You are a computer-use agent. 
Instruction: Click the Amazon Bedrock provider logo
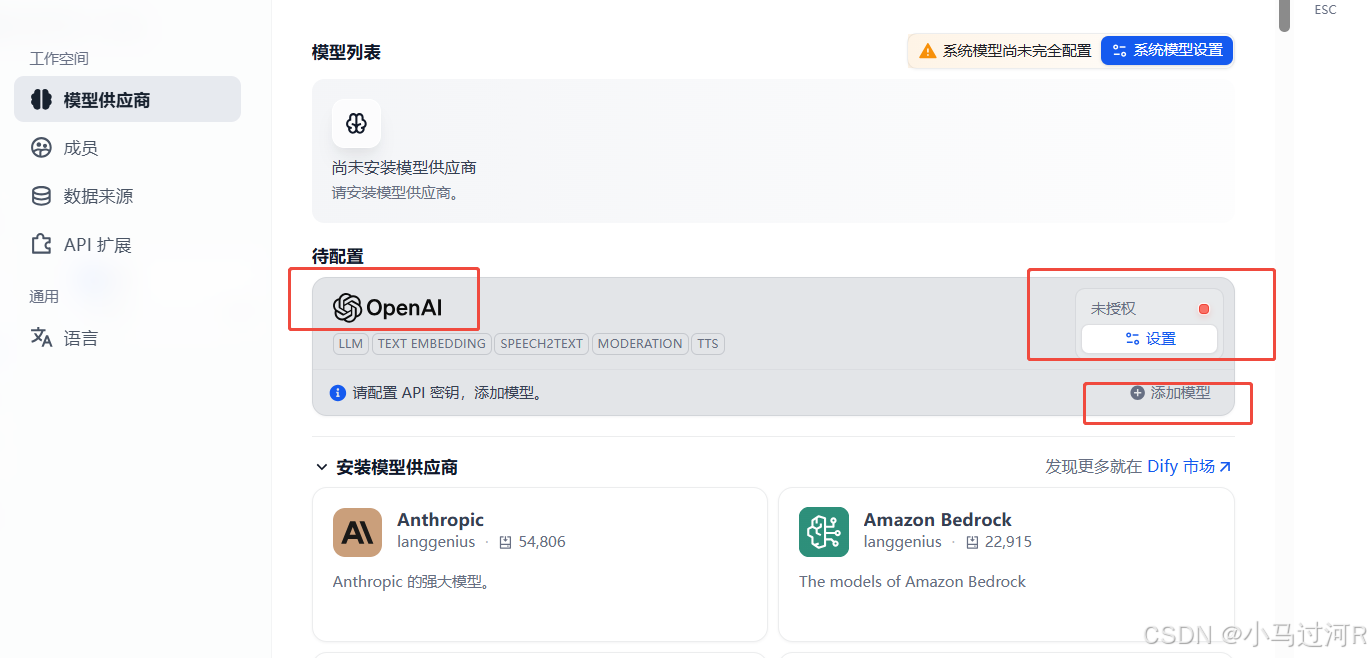point(823,532)
